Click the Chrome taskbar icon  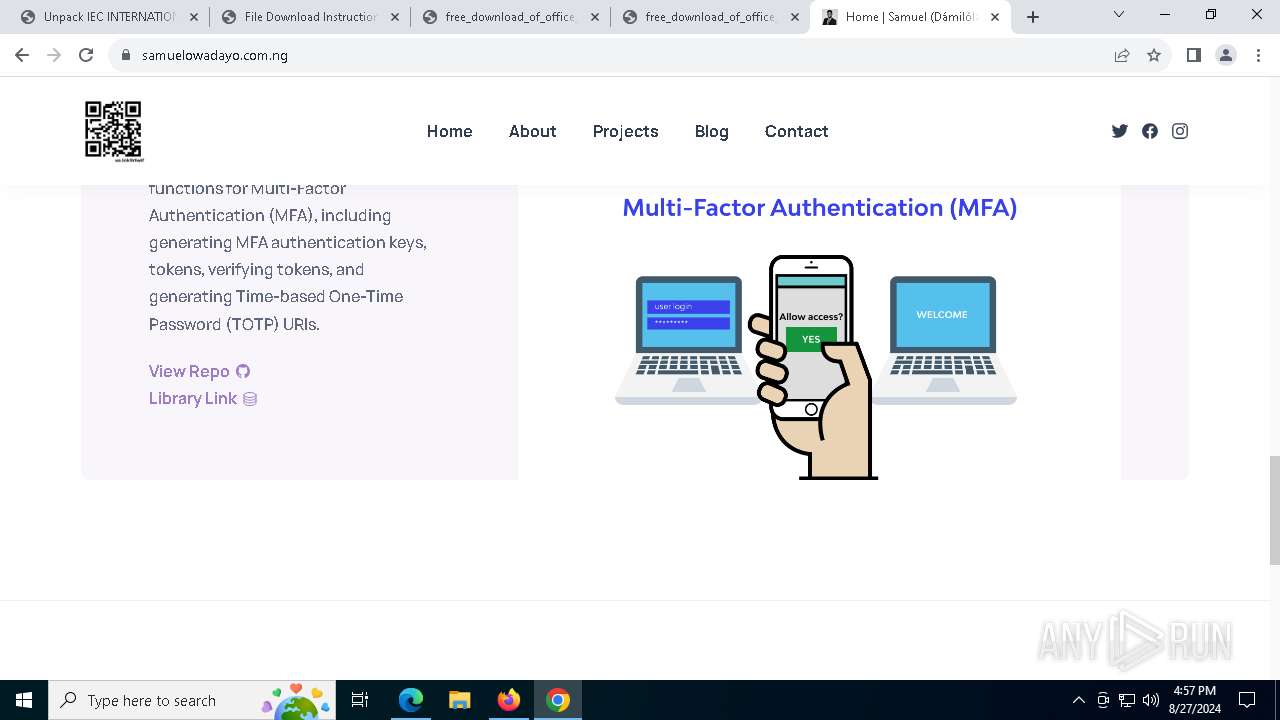(558, 700)
